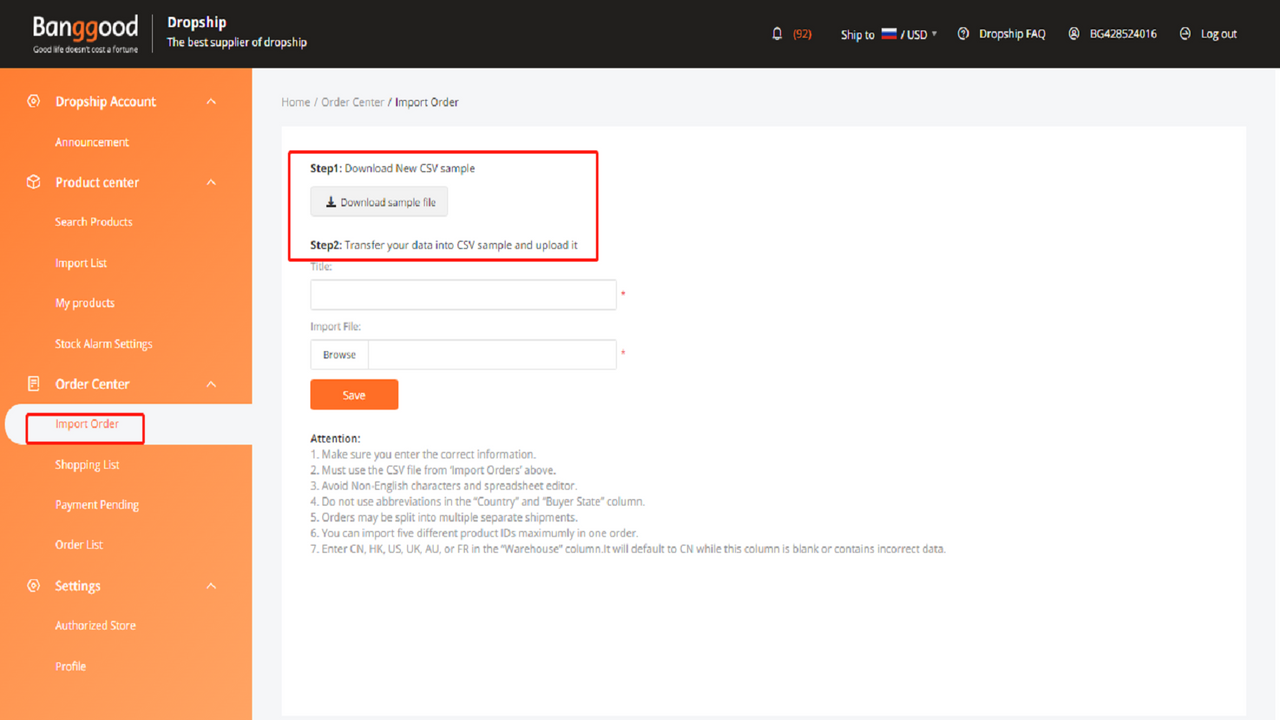1280x720 pixels.
Task: Click Dropship FAQ question mark icon
Action: point(963,34)
